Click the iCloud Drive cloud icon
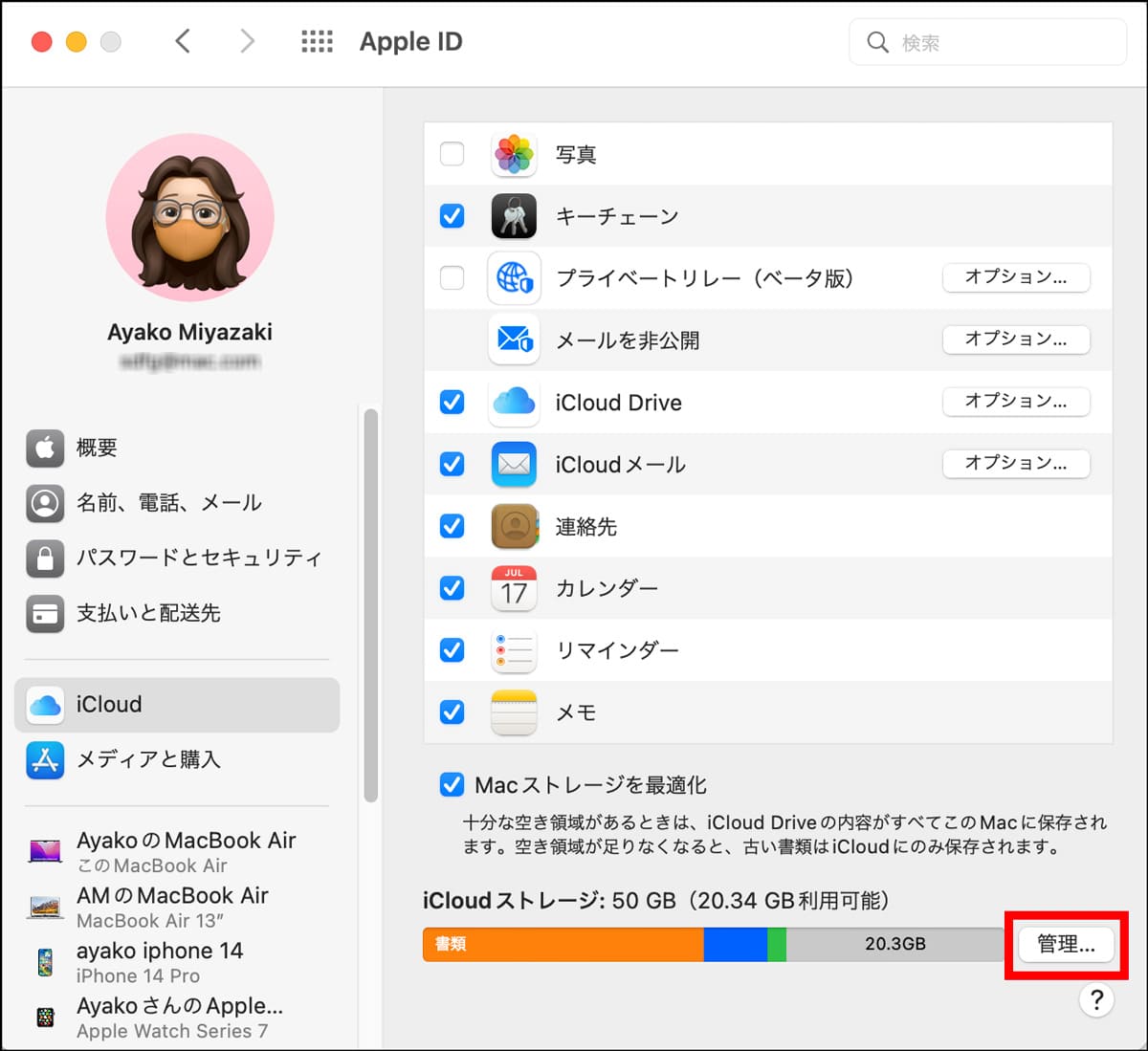 pos(514,402)
